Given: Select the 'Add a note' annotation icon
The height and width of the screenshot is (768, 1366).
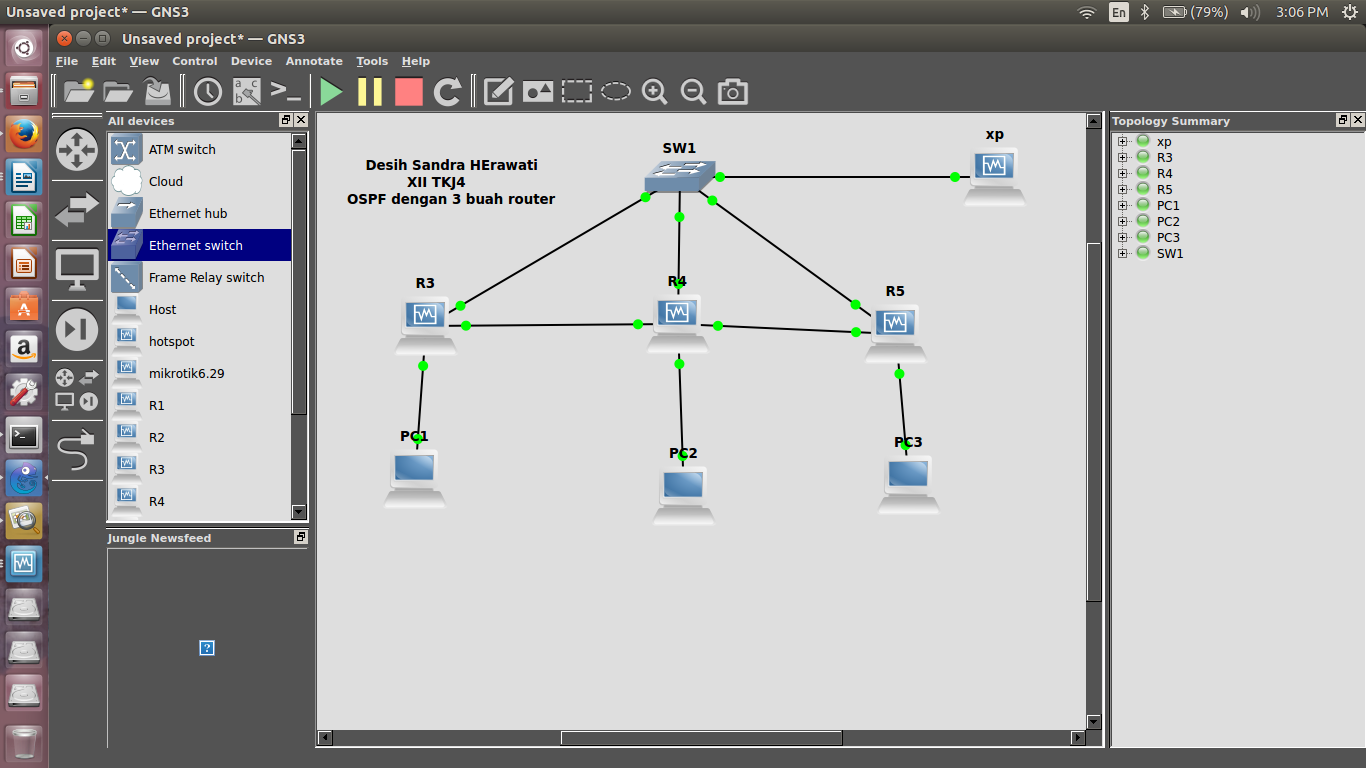Looking at the screenshot, I should [498, 91].
